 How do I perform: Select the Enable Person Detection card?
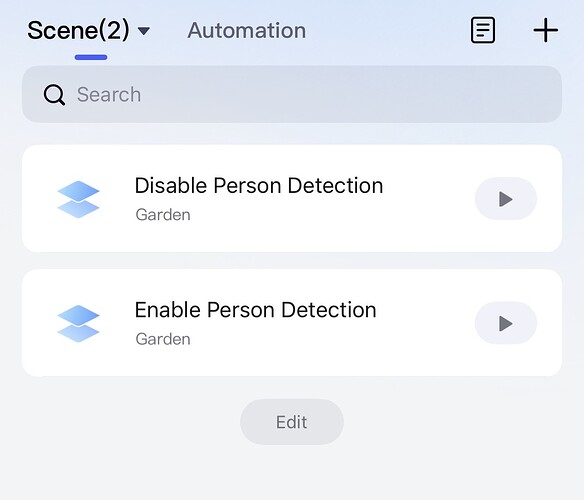point(292,323)
